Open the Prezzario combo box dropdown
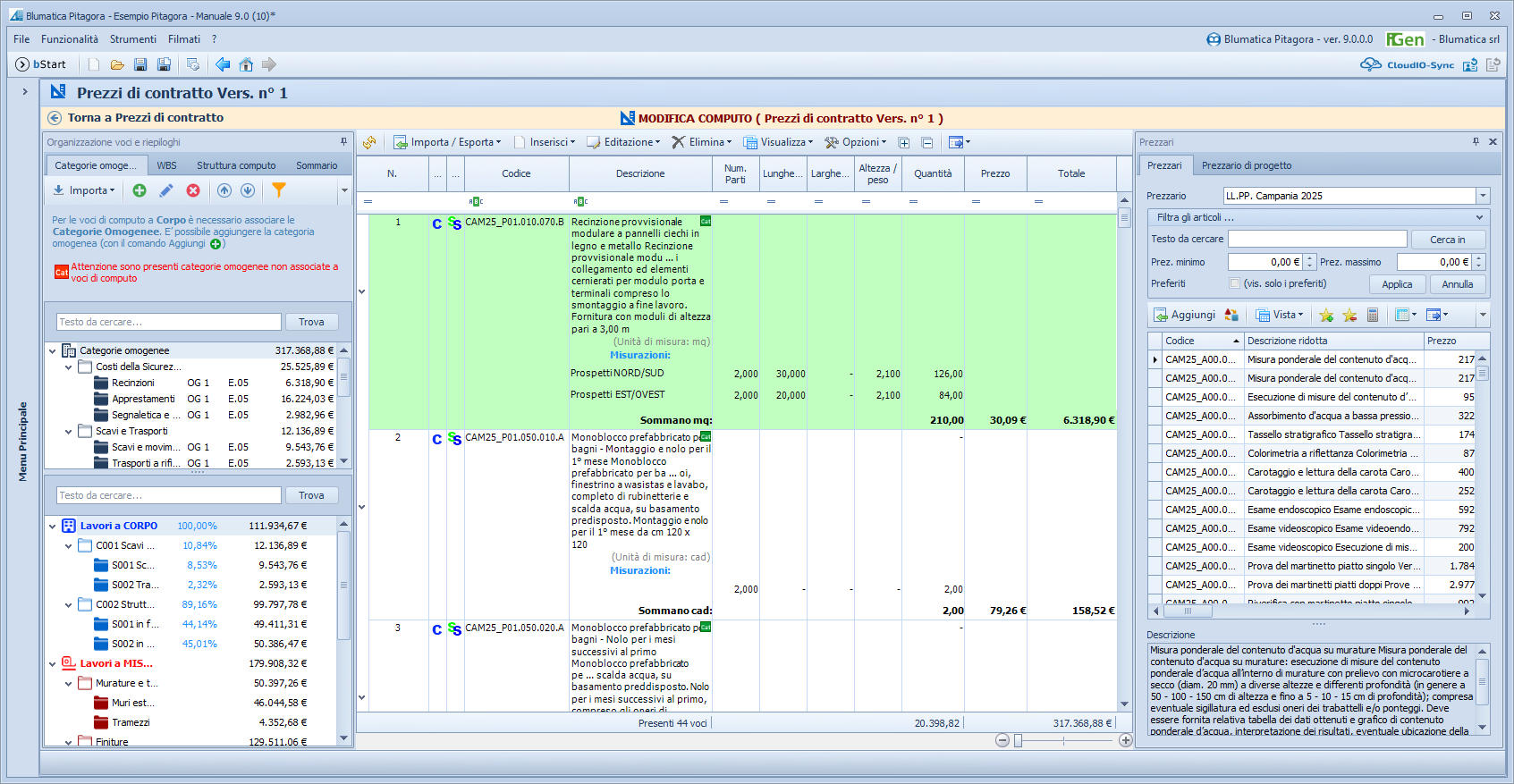 click(1483, 196)
